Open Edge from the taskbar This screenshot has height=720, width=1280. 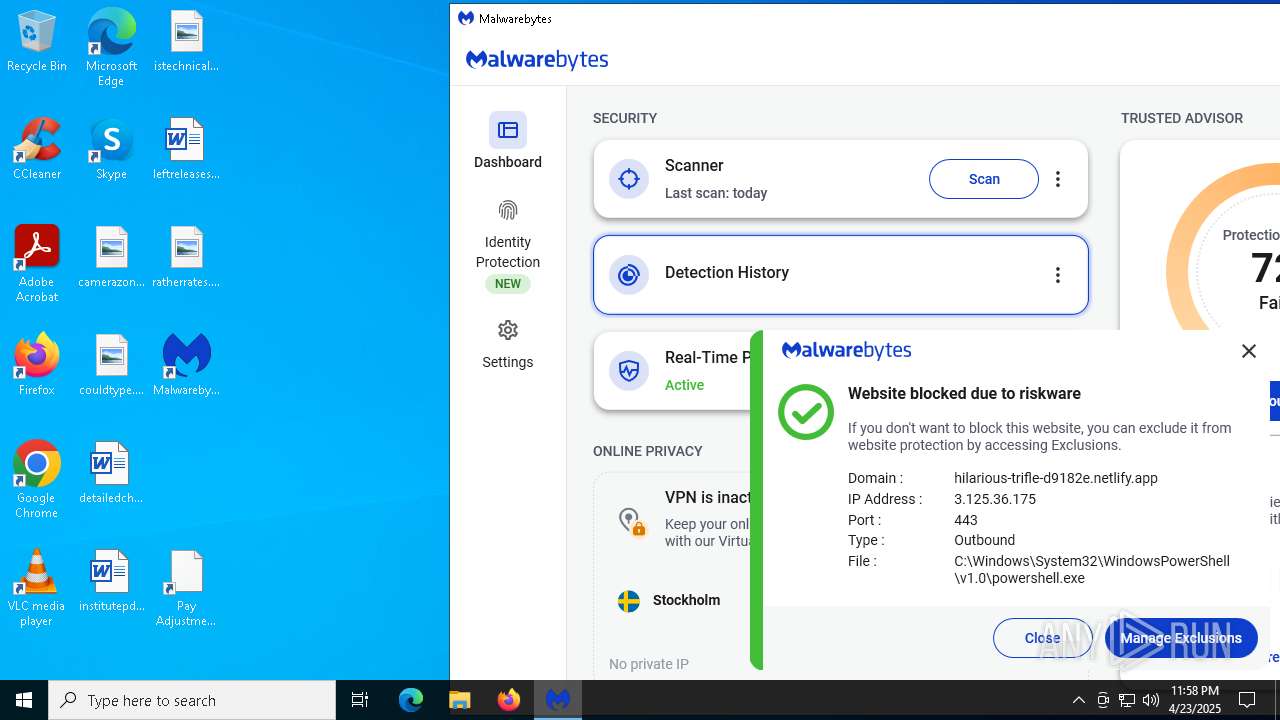[x=411, y=700]
